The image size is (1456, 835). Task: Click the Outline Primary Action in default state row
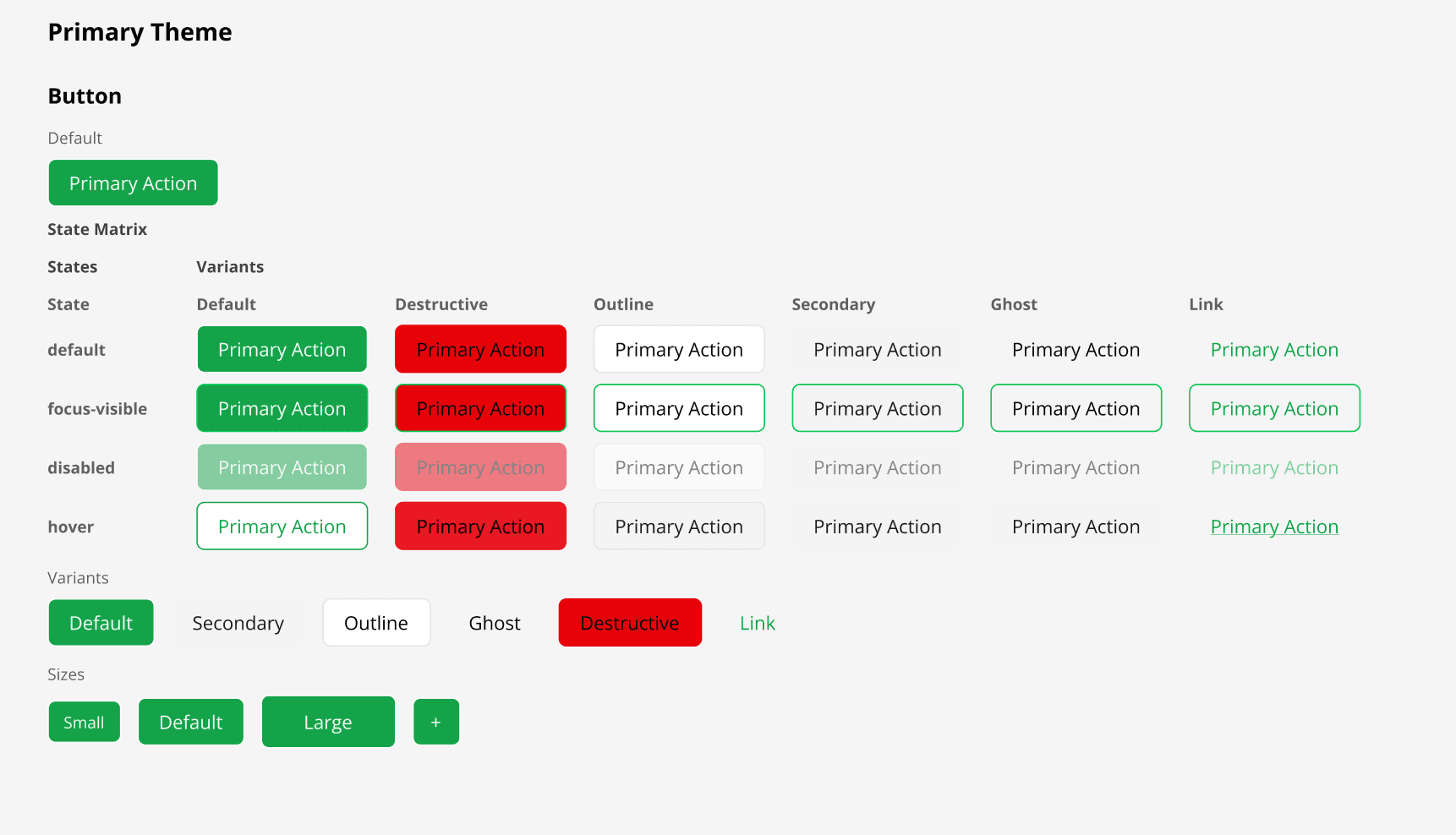pyautogui.click(x=679, y=349)
